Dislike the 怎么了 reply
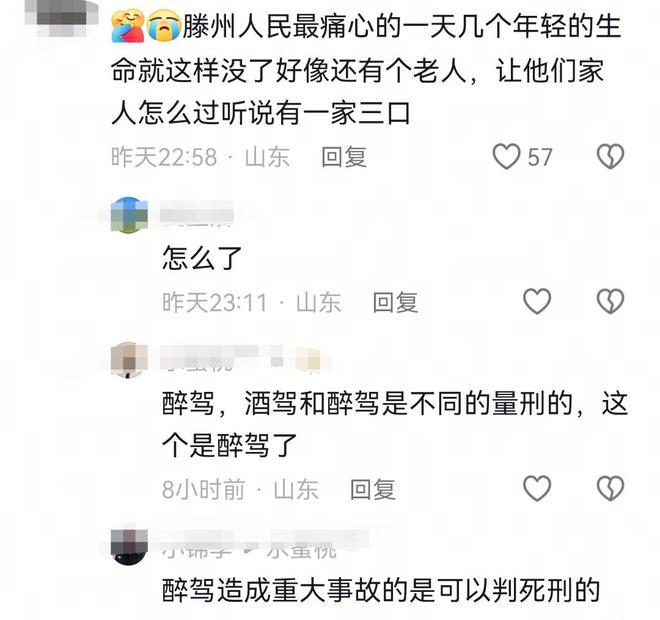 610,301
